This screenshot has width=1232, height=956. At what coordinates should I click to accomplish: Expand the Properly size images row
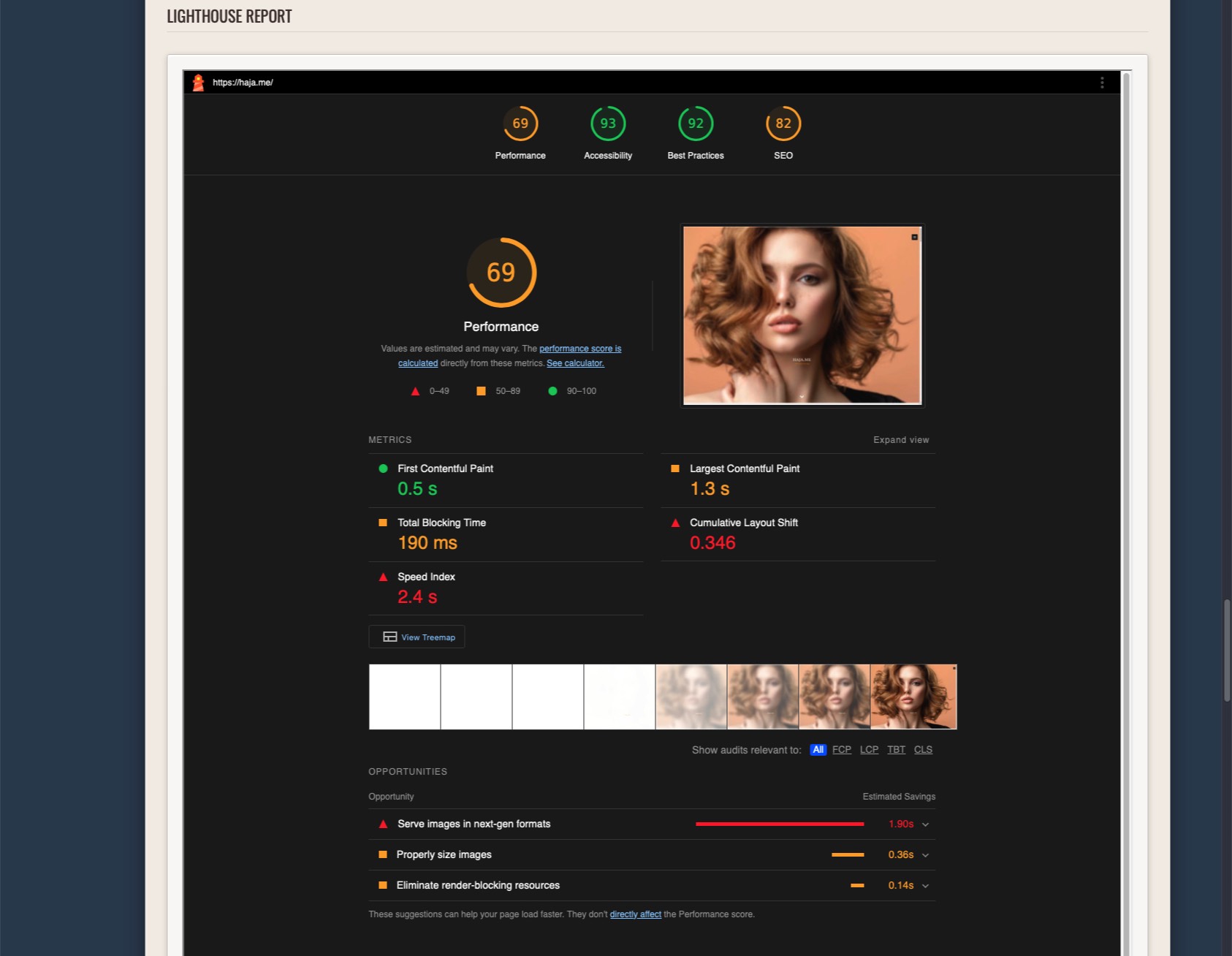(925, 855)
